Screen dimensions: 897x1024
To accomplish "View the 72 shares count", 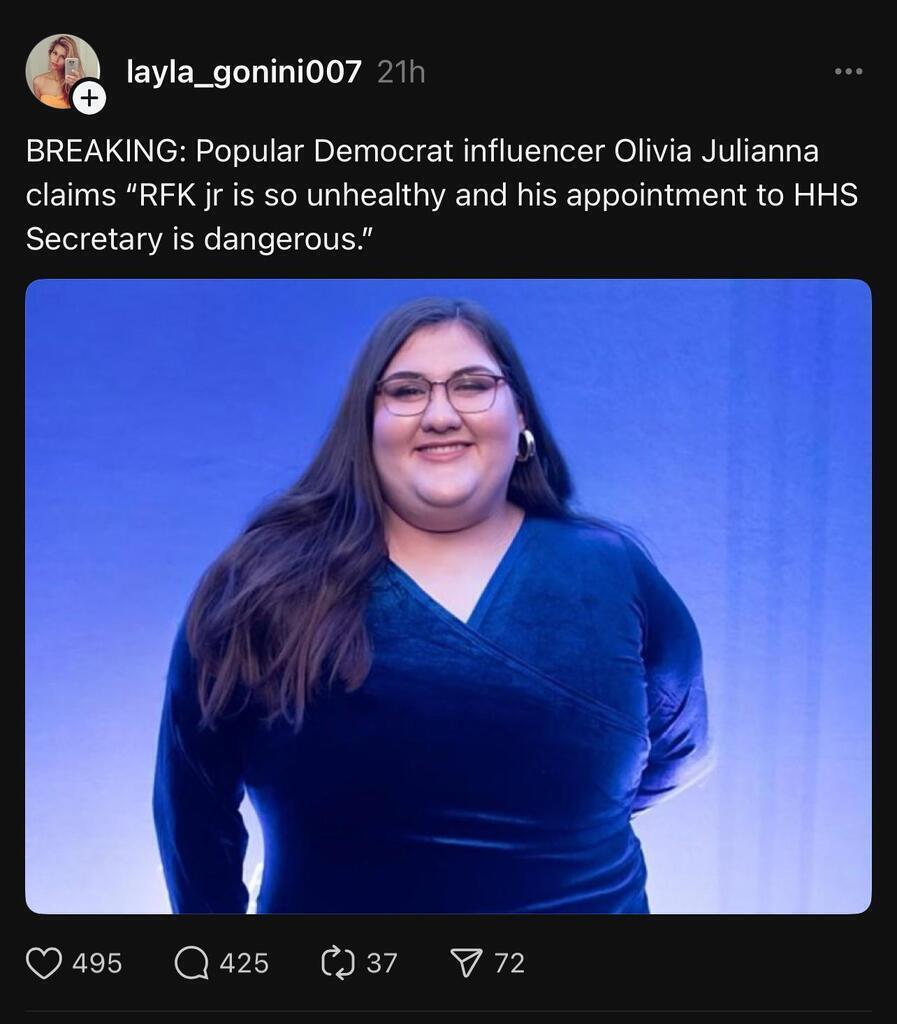I will click(x=510, y=963).
